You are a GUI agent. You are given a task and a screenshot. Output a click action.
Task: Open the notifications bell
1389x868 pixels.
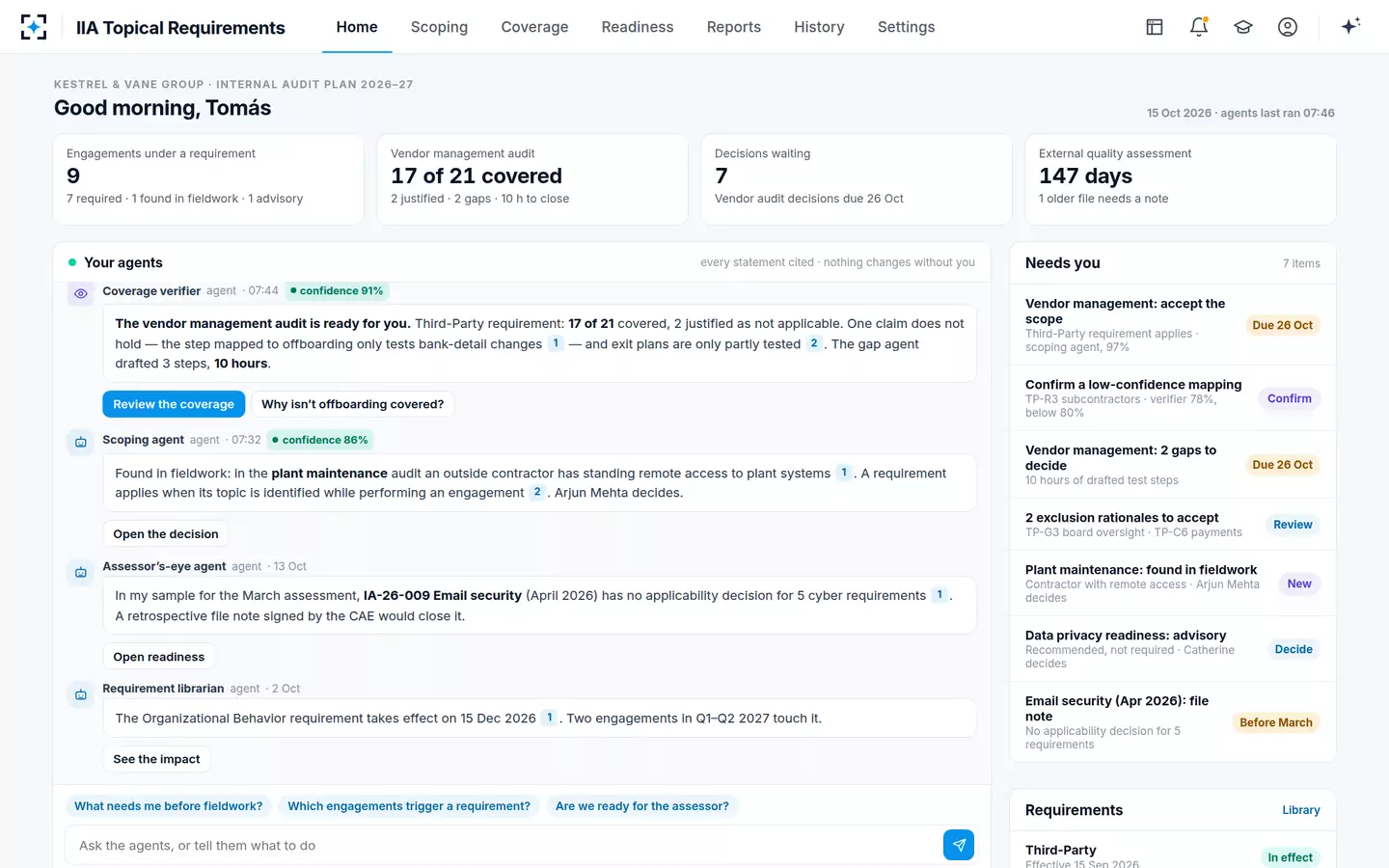tap(1199, 27)
